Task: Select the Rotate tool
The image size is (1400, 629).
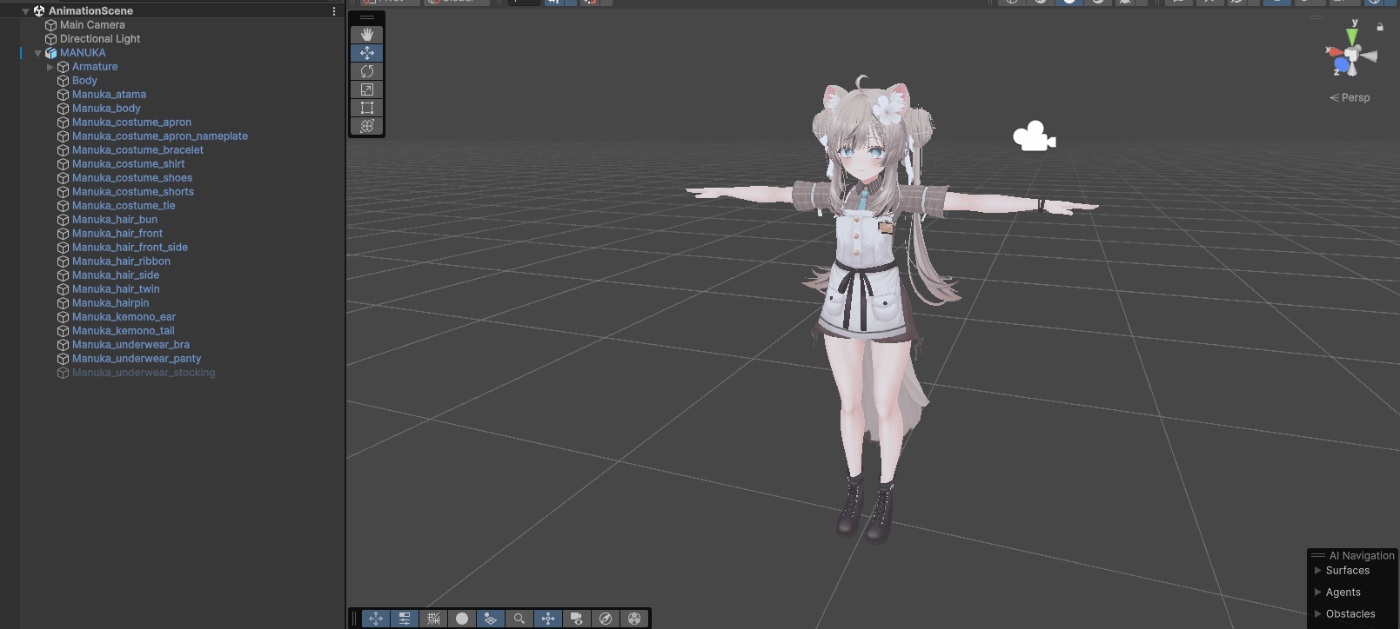Action: [x=367, y=71]
